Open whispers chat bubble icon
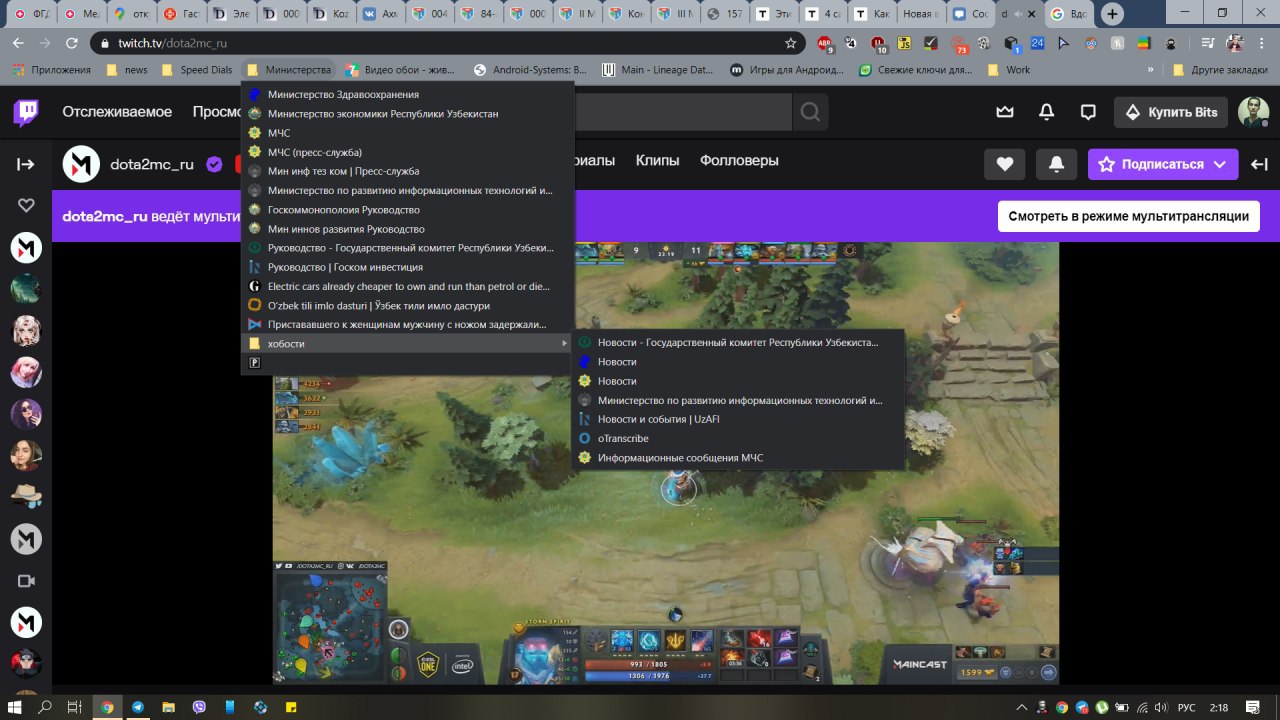Viewport: 1280px width, 720px height. pos(1088,112)
